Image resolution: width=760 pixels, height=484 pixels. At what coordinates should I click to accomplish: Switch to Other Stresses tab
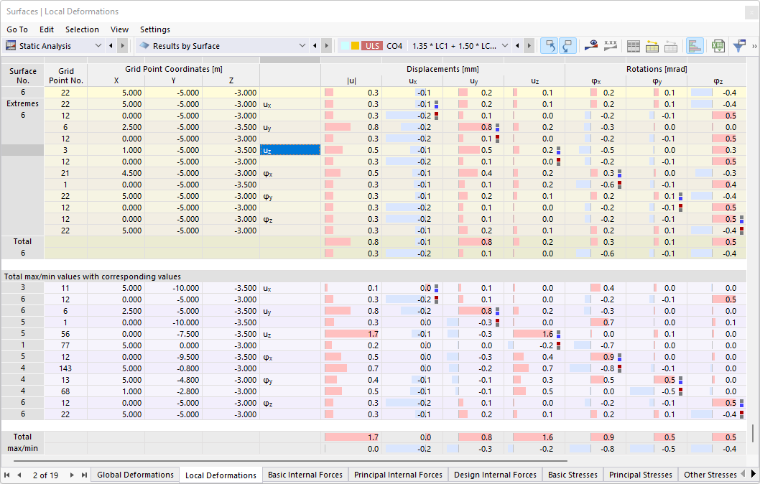click(710, 475)
